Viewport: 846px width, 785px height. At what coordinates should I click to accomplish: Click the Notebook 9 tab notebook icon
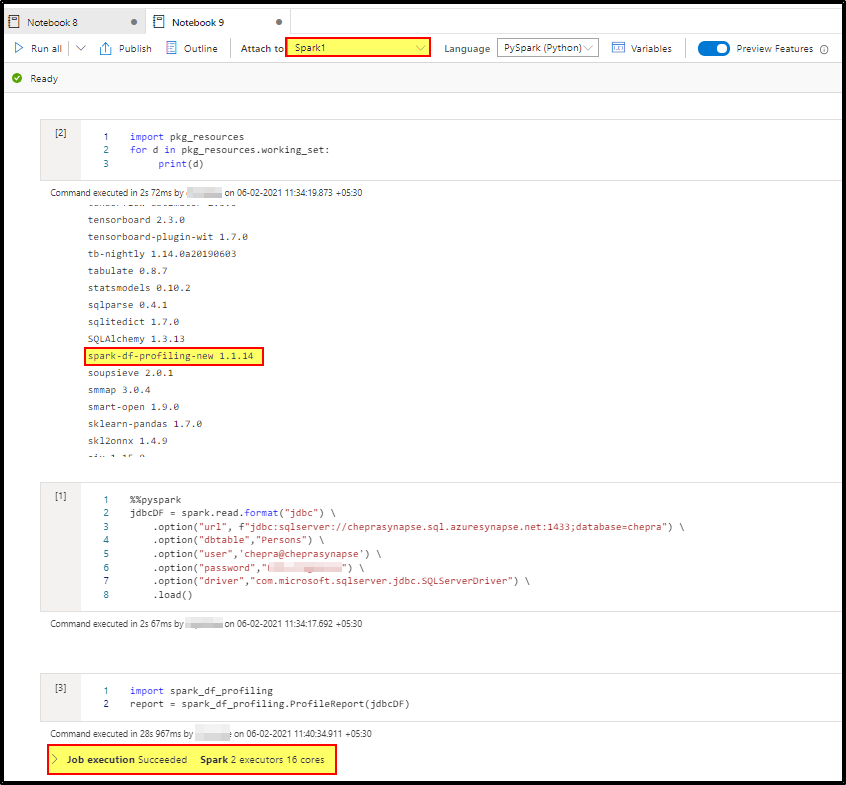(x=159, y=22)
